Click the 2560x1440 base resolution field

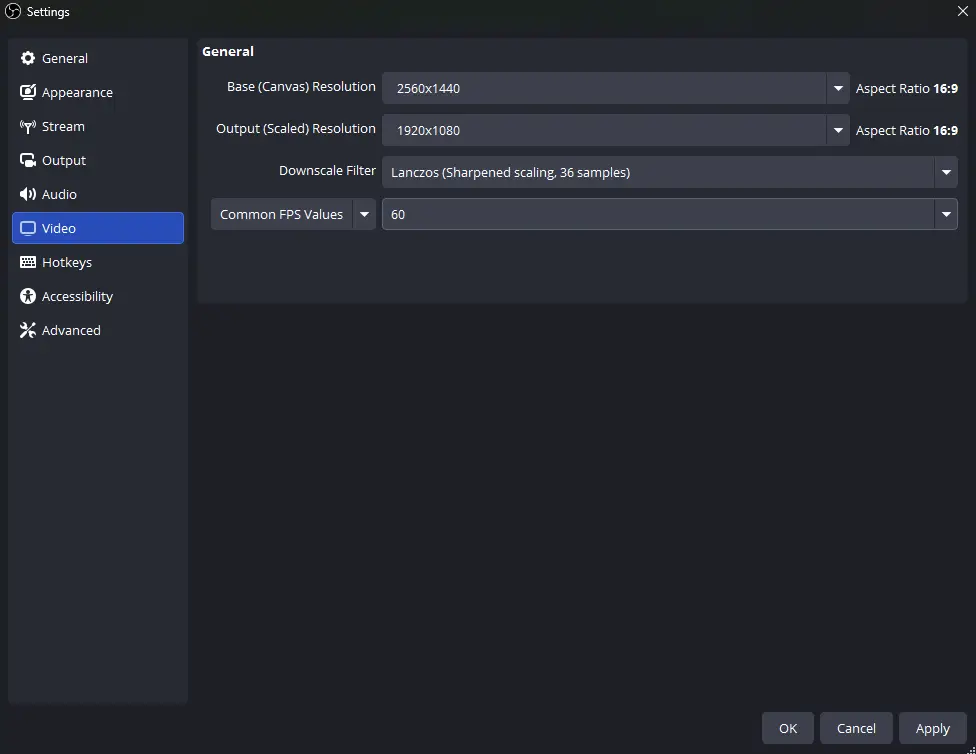click(x=604, y=88)
